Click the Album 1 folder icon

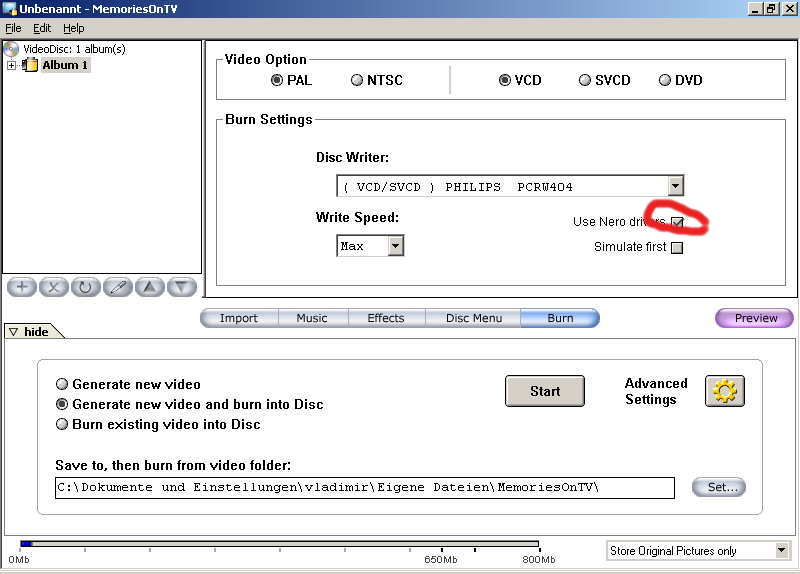click(30, 65)
